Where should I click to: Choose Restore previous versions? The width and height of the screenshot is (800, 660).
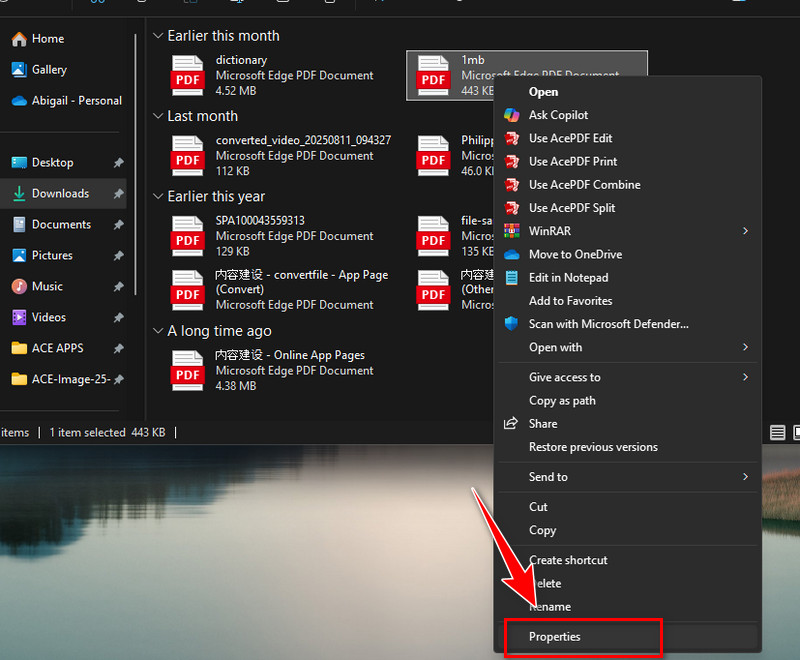628,447
